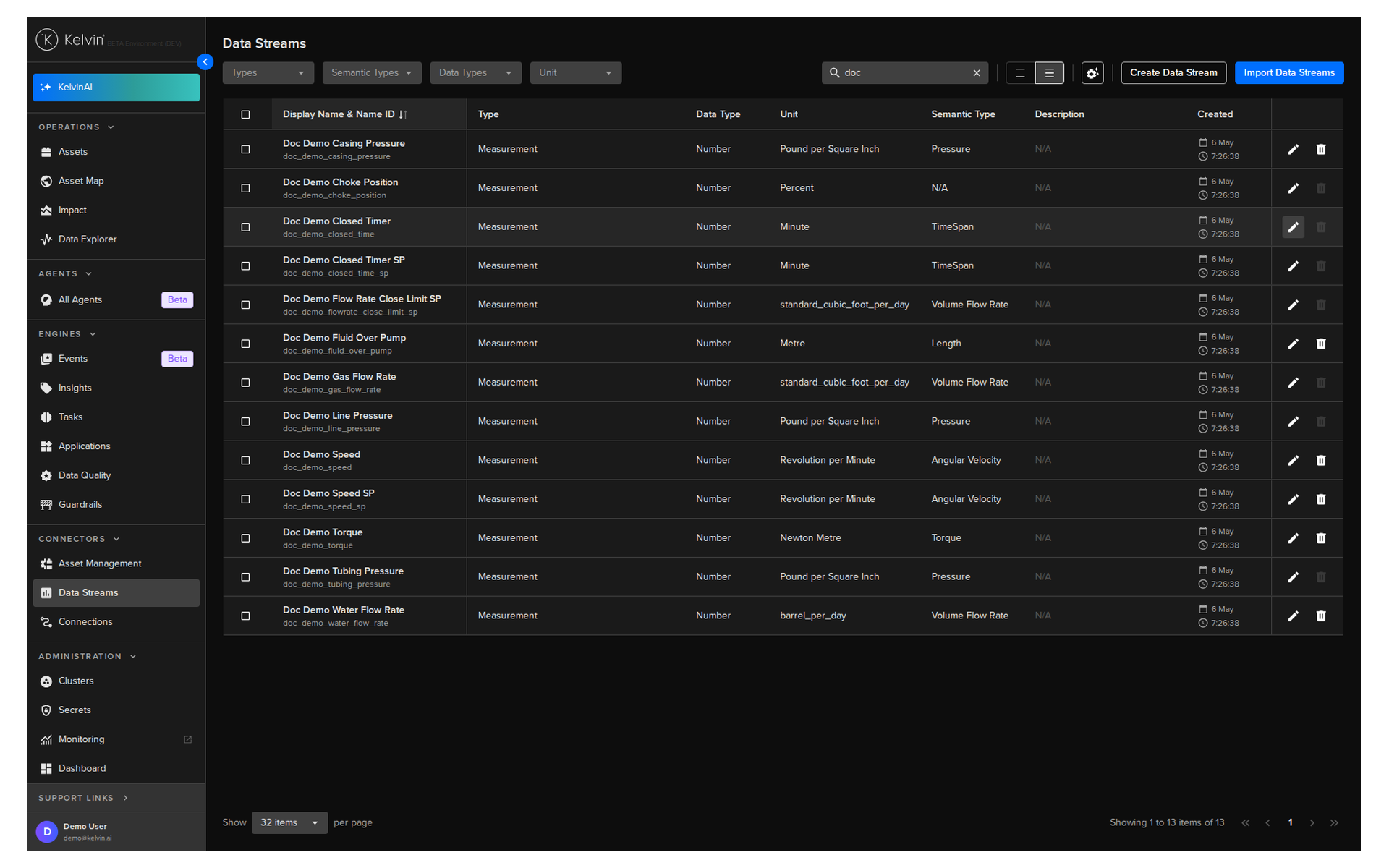The image size is (1389, 868).
Task: Open the KelvinAI assistant button
Action: 116,88
